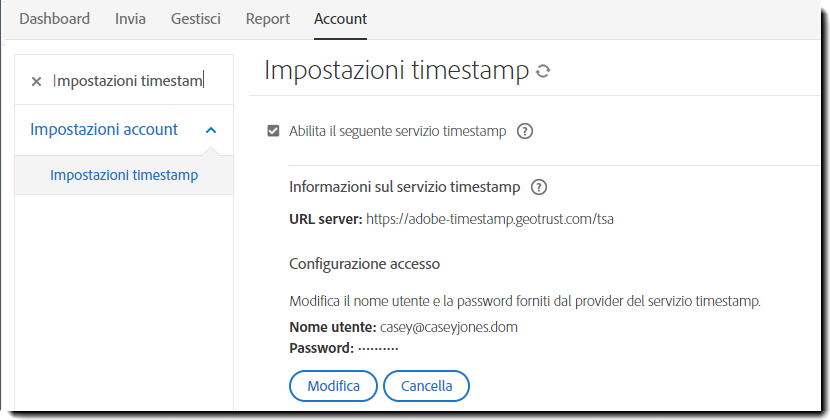Click the 'Impostazioni timestamp' page heading
Screen dimensions: 830x420
396,70
